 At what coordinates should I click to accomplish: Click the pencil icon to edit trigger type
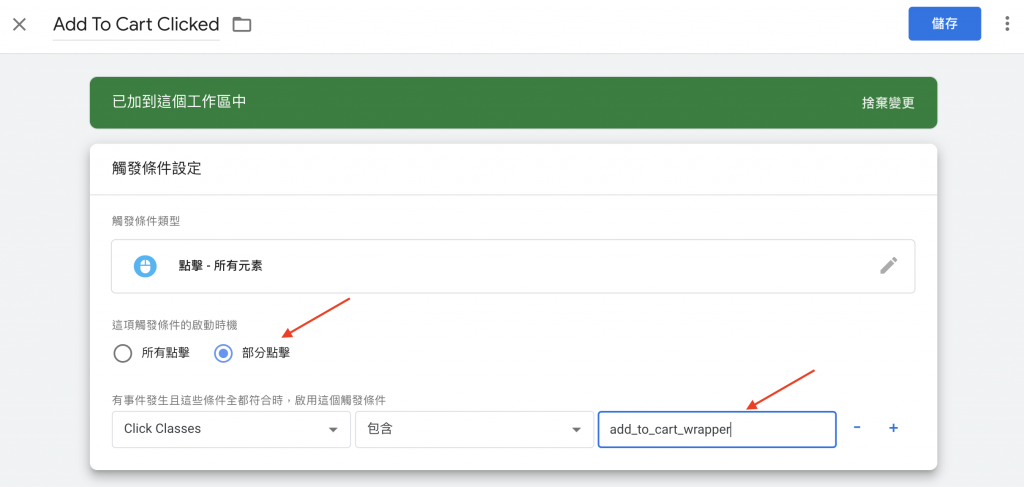click(888, 266)
